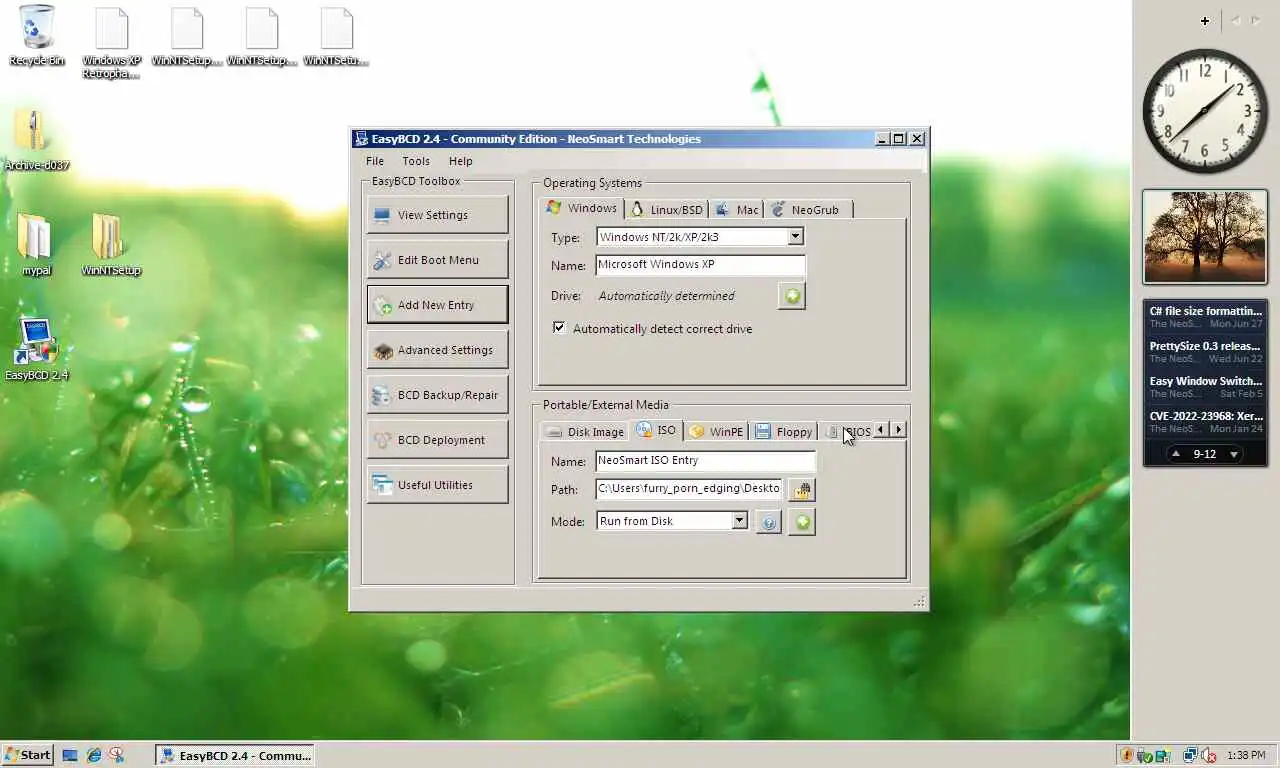Viewport: 1280px width, 768px height.
Task: Click the third quick launch icon
Action: [x=117, y=756]
